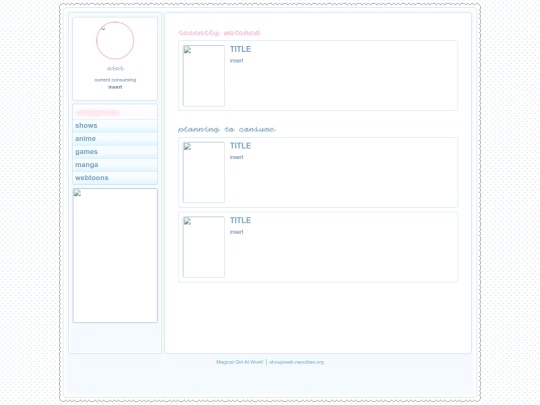Click the cover thumbnail under recently watched
The image size is (540, 405).
tap(204, 76)
